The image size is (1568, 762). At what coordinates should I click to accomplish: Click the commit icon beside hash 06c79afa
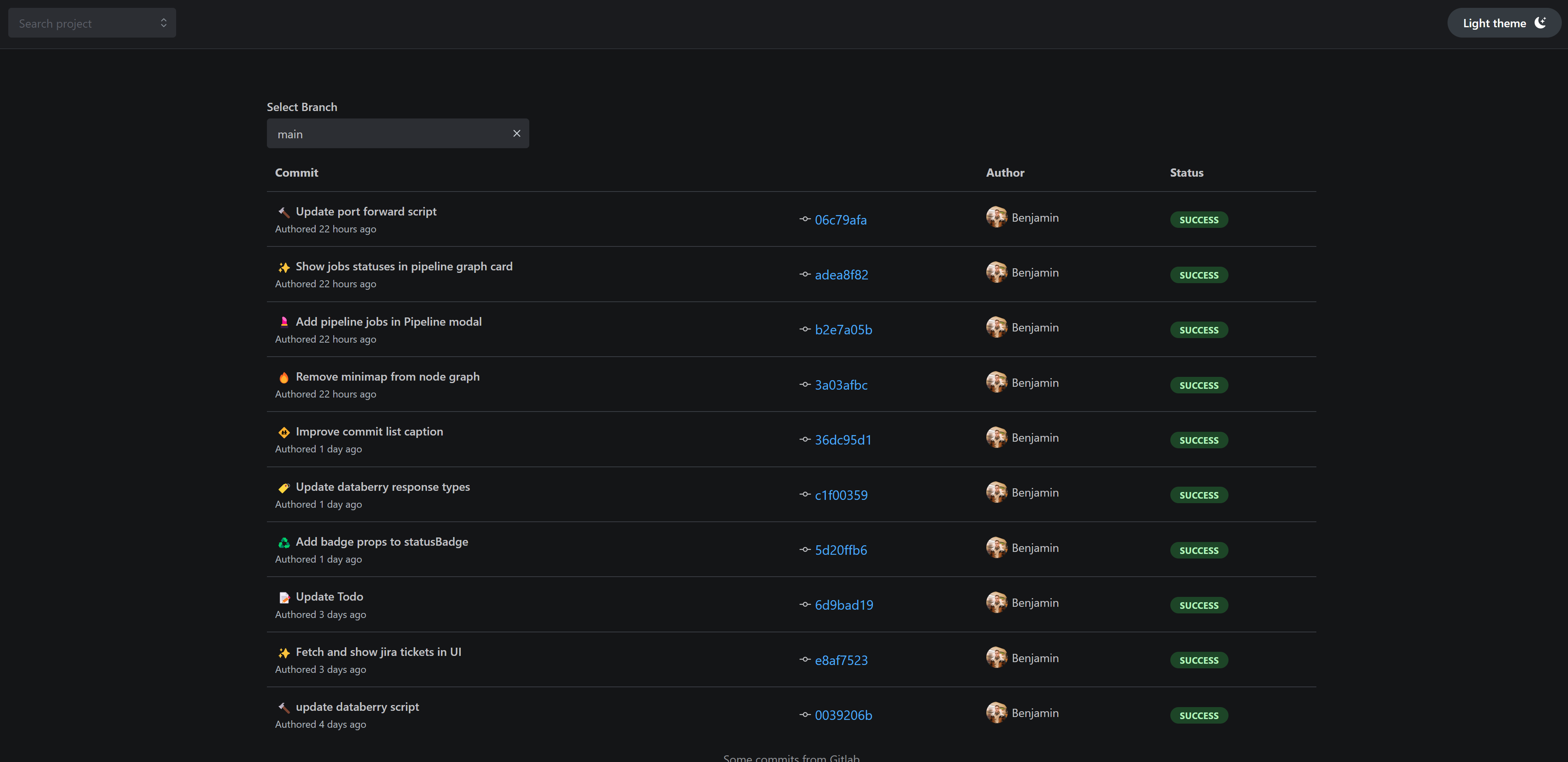point(805,220)
